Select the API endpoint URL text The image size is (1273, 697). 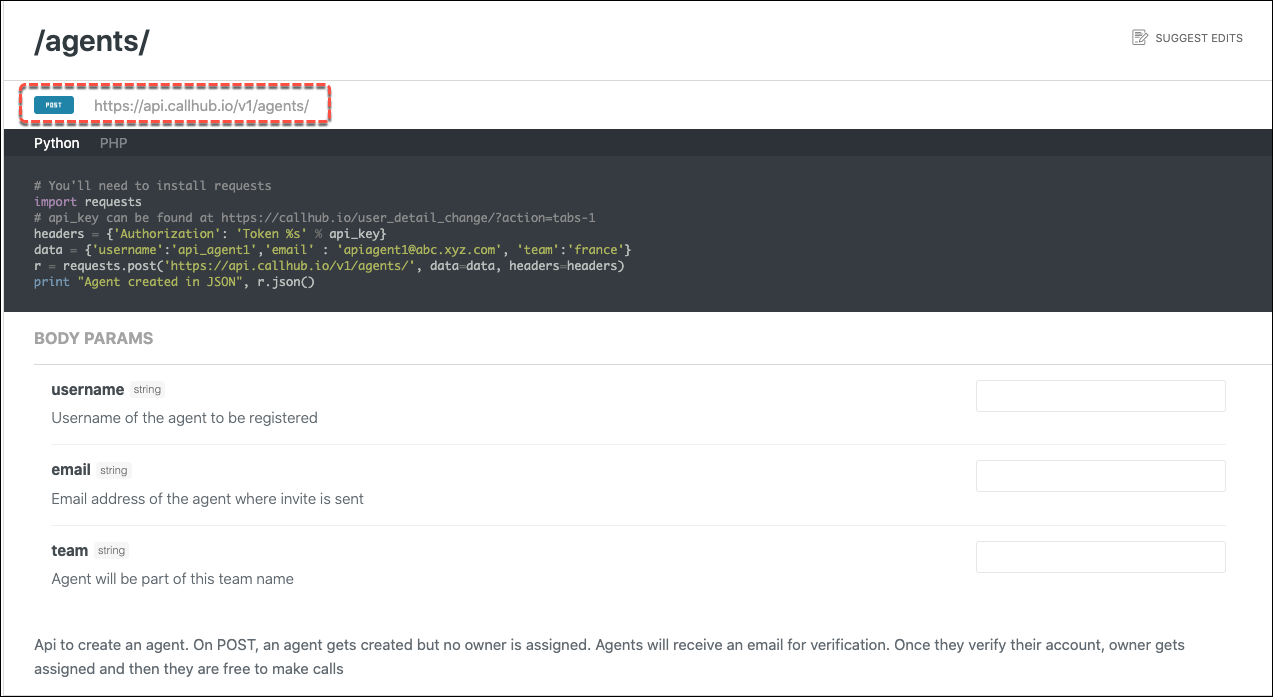click(x=201, y=105)
